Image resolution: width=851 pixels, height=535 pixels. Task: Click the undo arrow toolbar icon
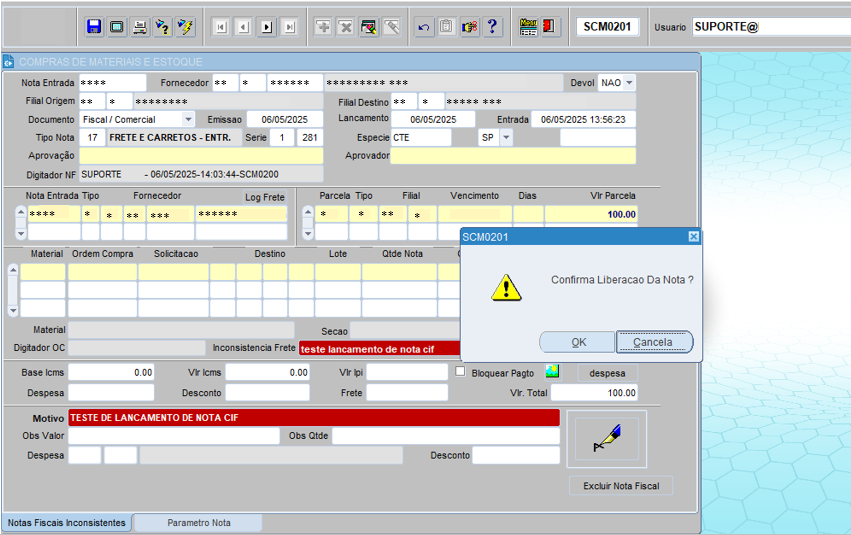coord(424,27)
